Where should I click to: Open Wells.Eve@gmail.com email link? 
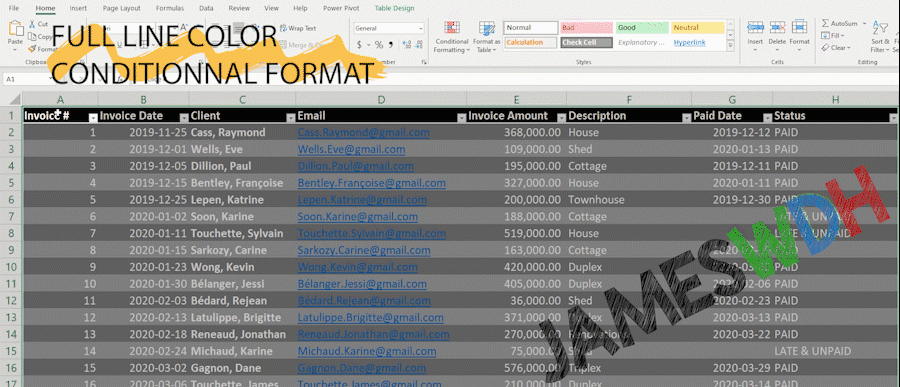(351, 149)
